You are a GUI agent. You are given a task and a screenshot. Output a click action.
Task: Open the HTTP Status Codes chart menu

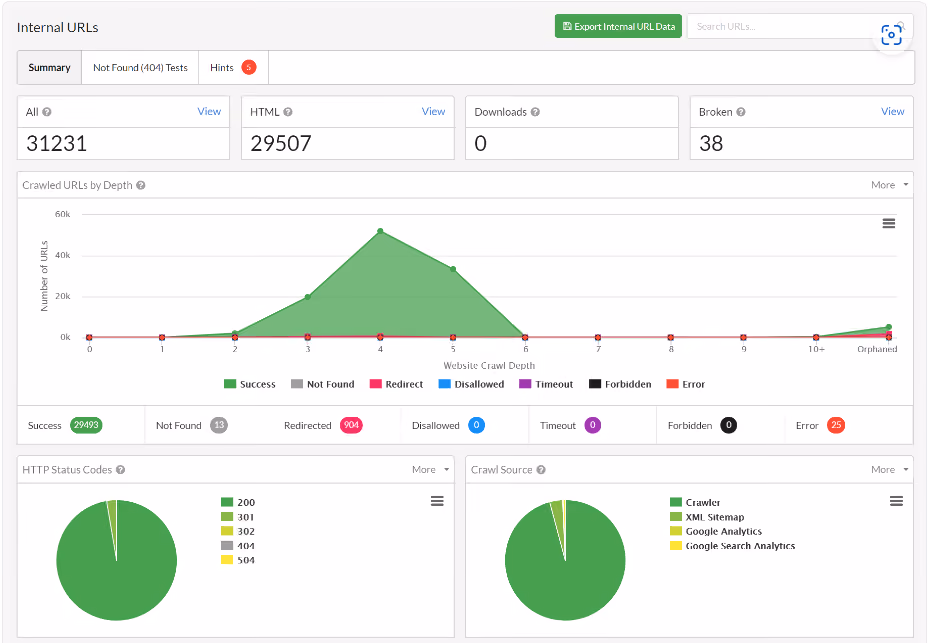pyautogui.click(x=437, y=501)
